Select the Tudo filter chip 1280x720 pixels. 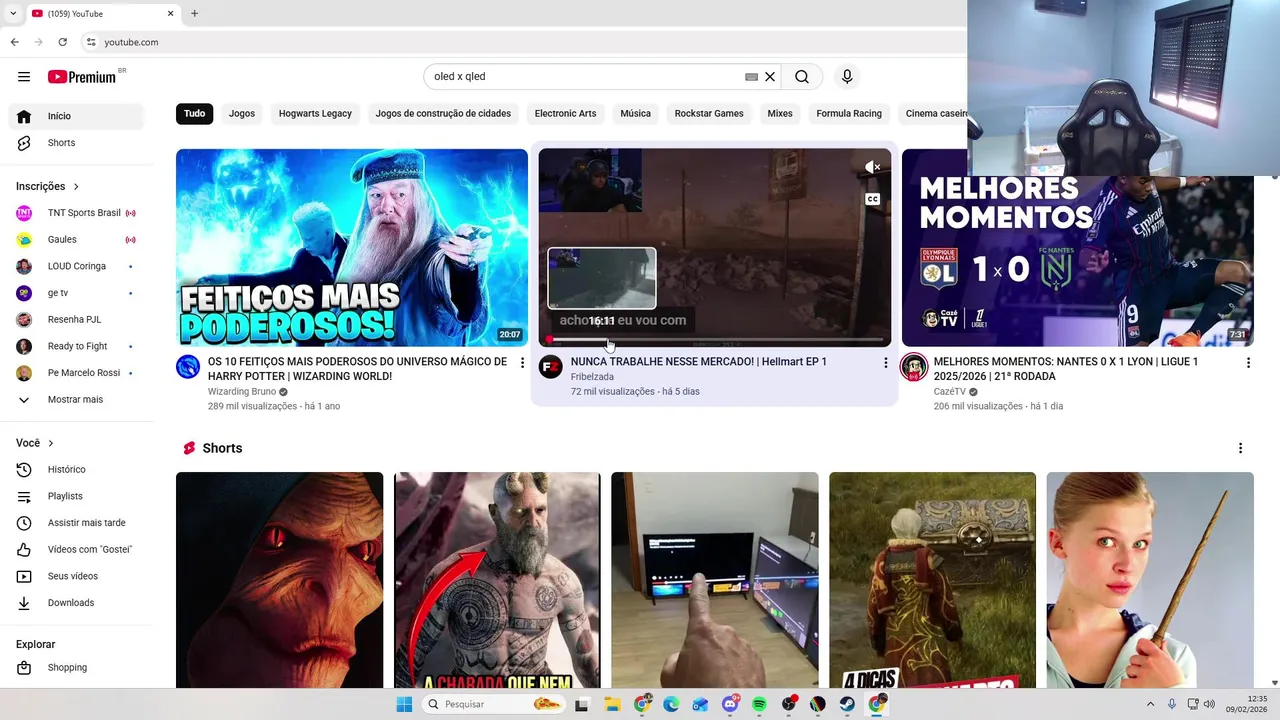[x=194, y=114]
